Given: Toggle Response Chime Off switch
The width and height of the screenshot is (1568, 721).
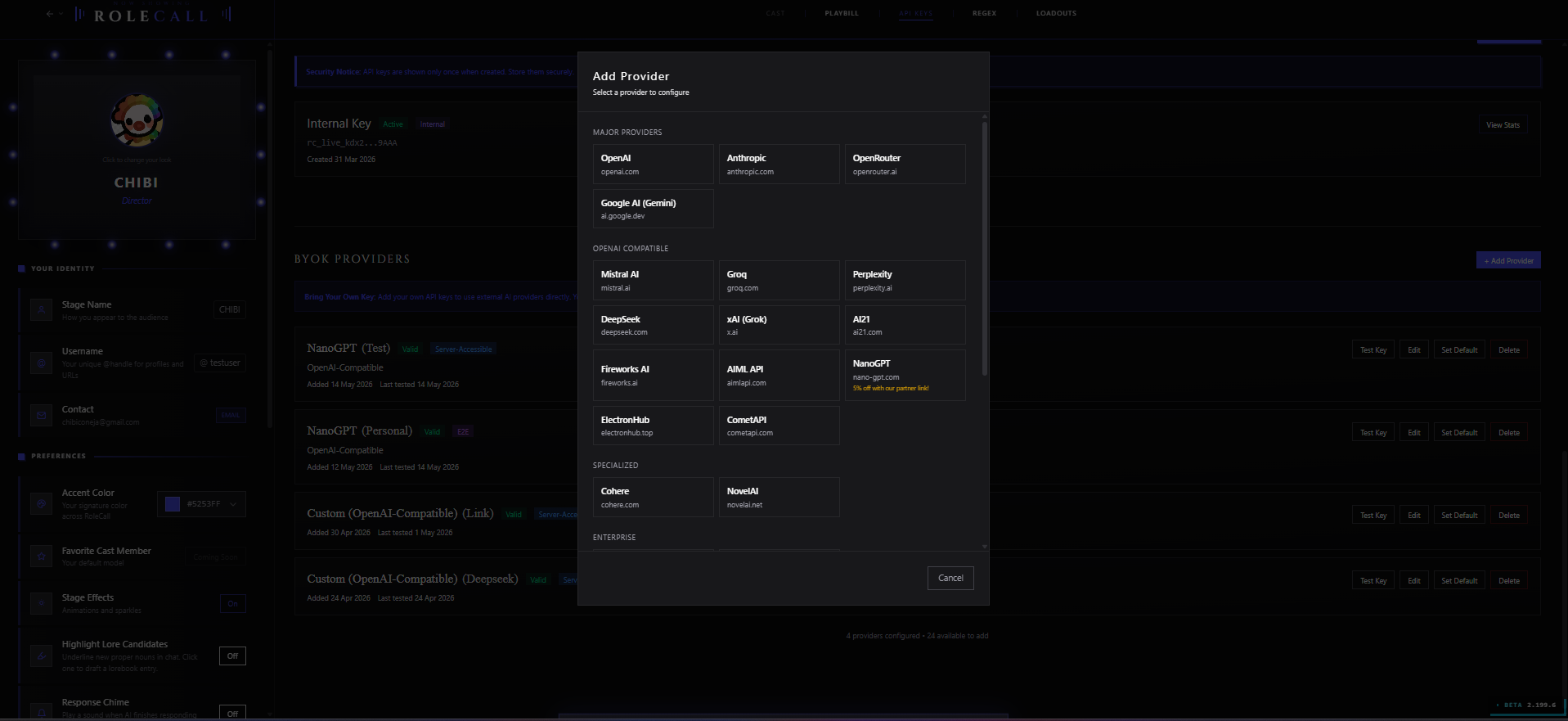Looking at the screenshot, I should 233,714.
